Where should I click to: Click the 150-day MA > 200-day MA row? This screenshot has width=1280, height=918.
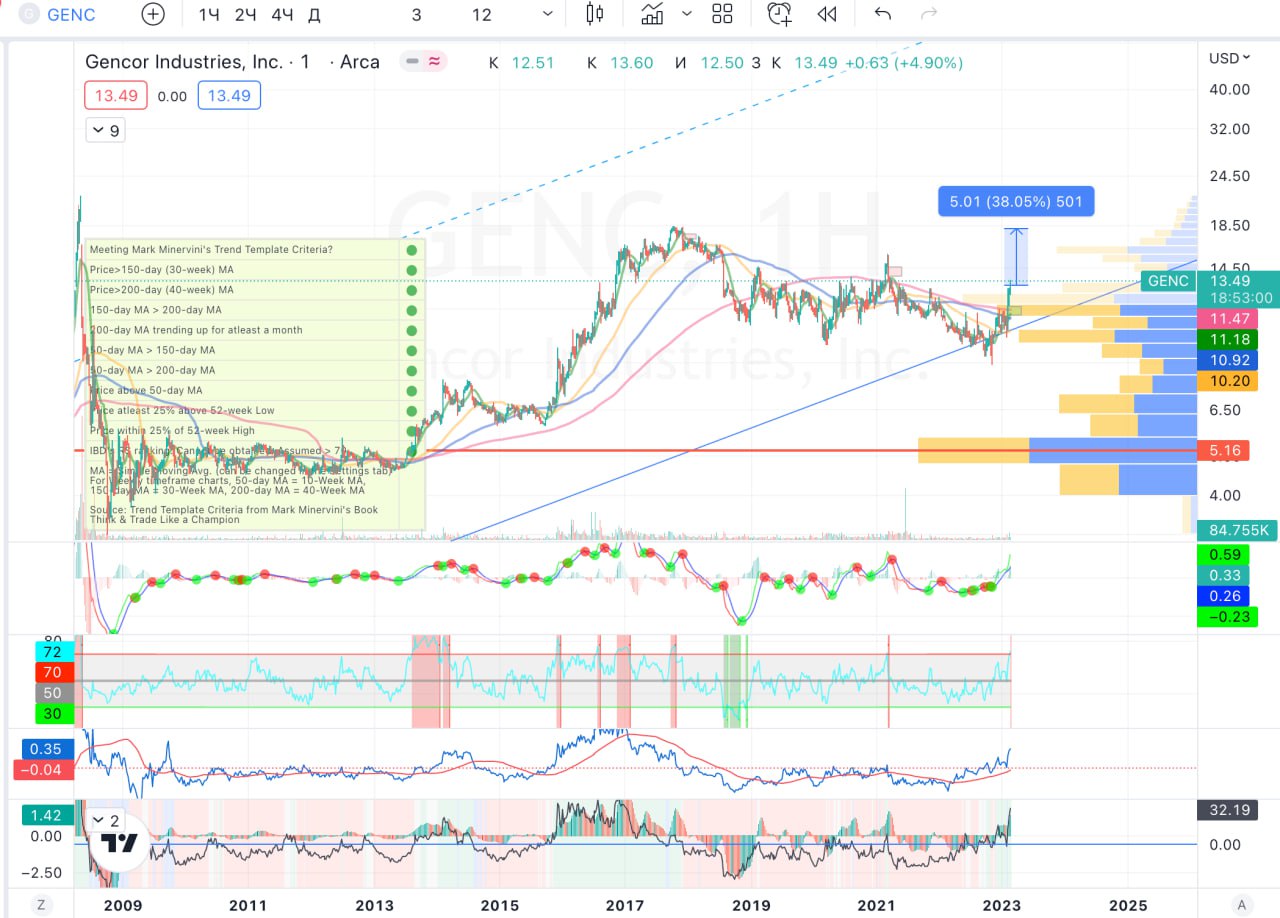[x=254, y=310]
